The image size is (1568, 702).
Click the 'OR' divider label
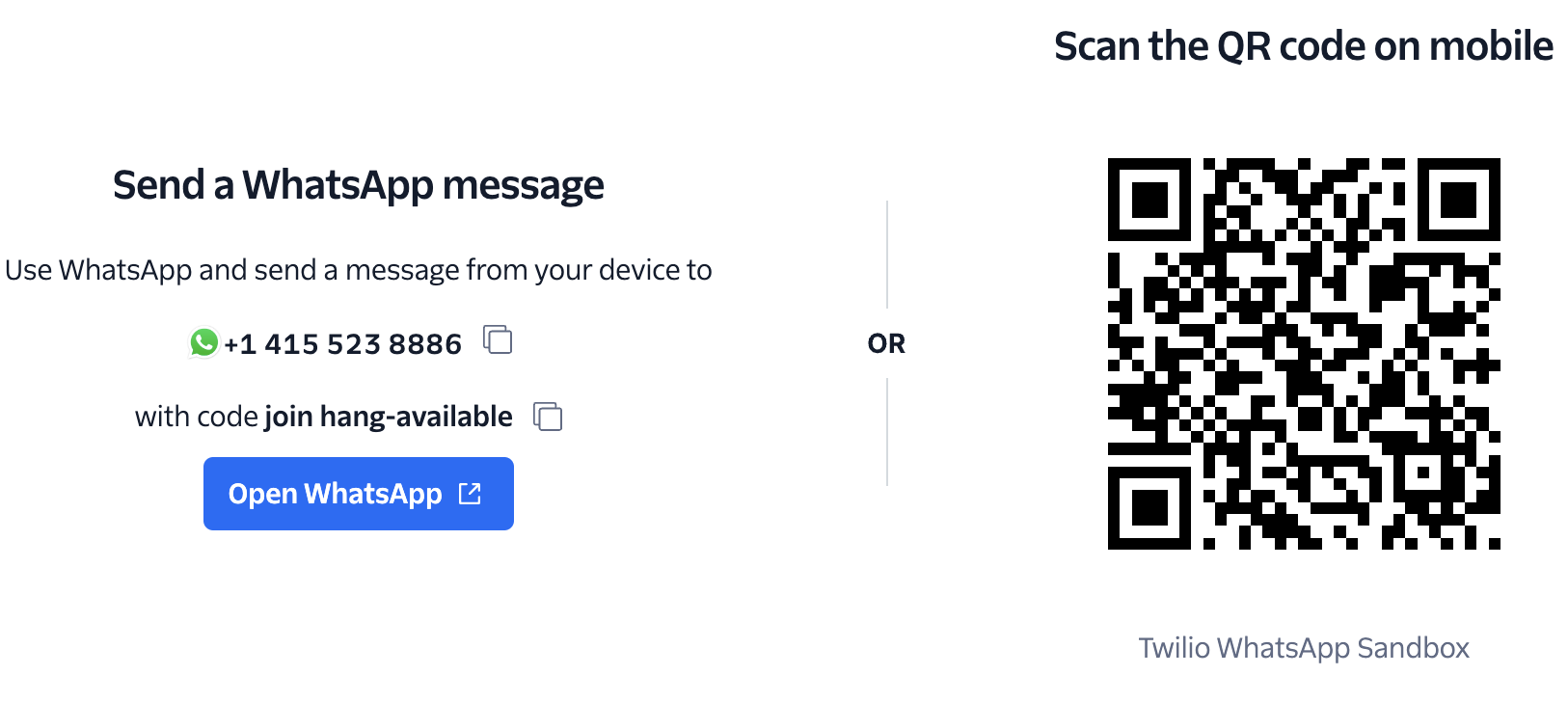click(886, 344)
